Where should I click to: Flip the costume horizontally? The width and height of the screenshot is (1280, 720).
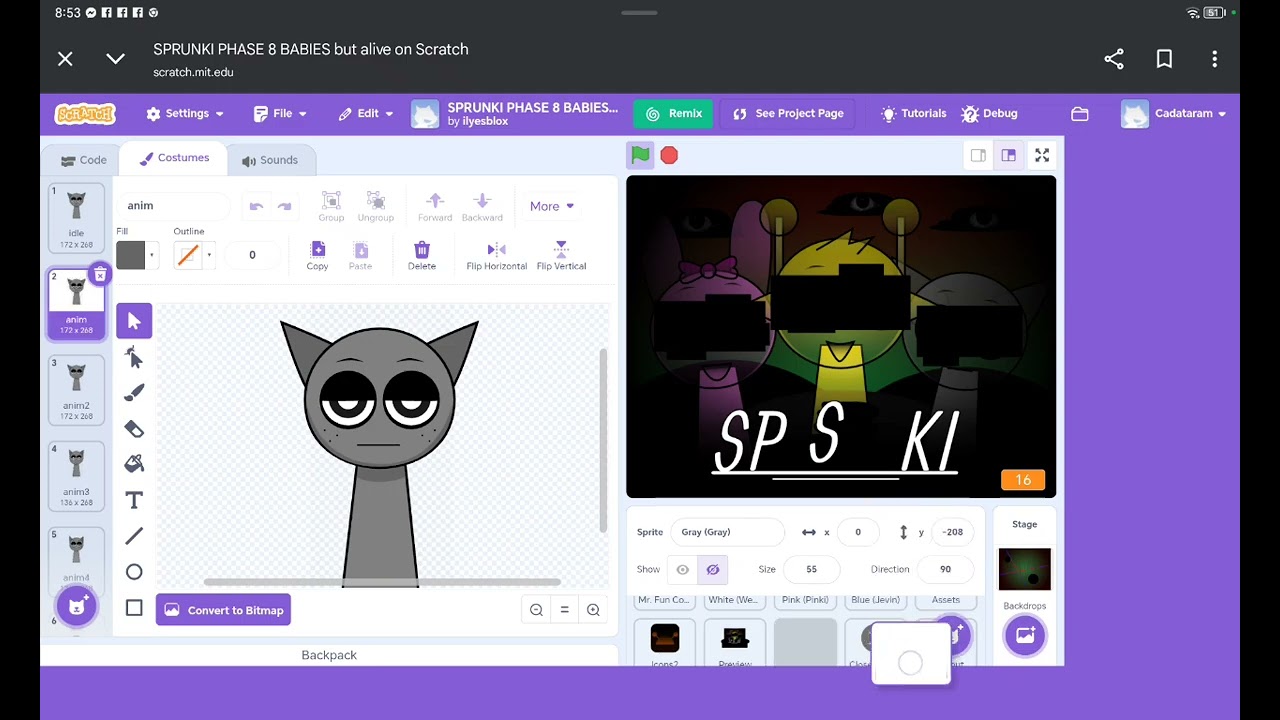click(x=496, y=256)
